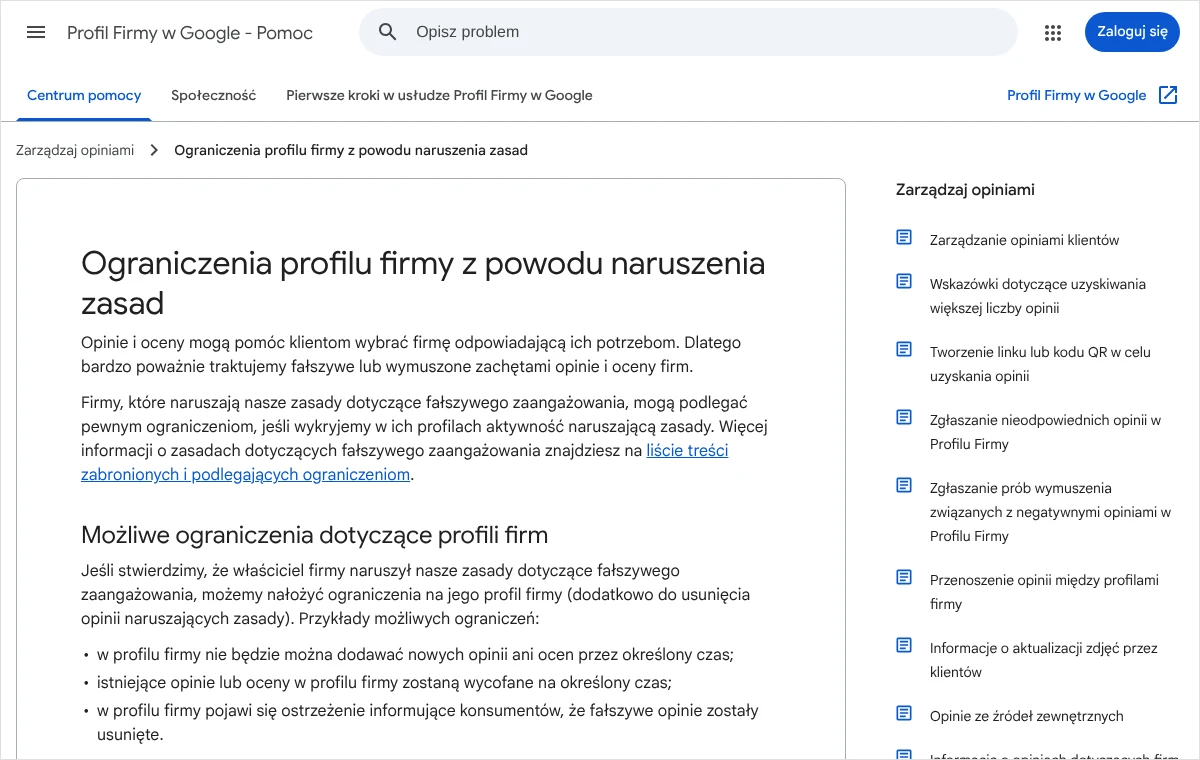
Task: Switch to the Centrum pomocy tab
Action: point(84,96)
